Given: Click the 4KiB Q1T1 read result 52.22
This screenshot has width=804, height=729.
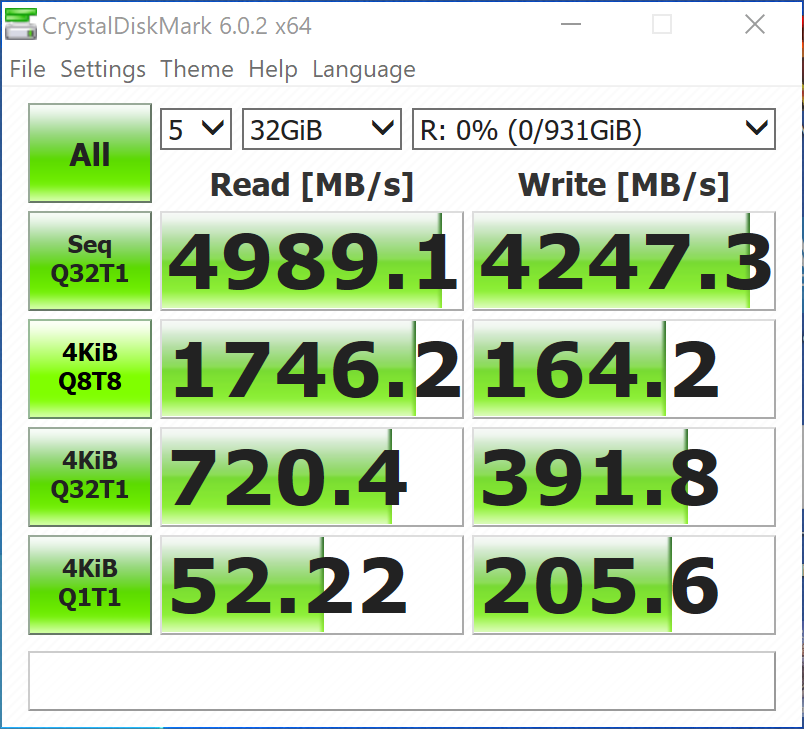Looking at the screenshot, I should click(x=312, y=585).
